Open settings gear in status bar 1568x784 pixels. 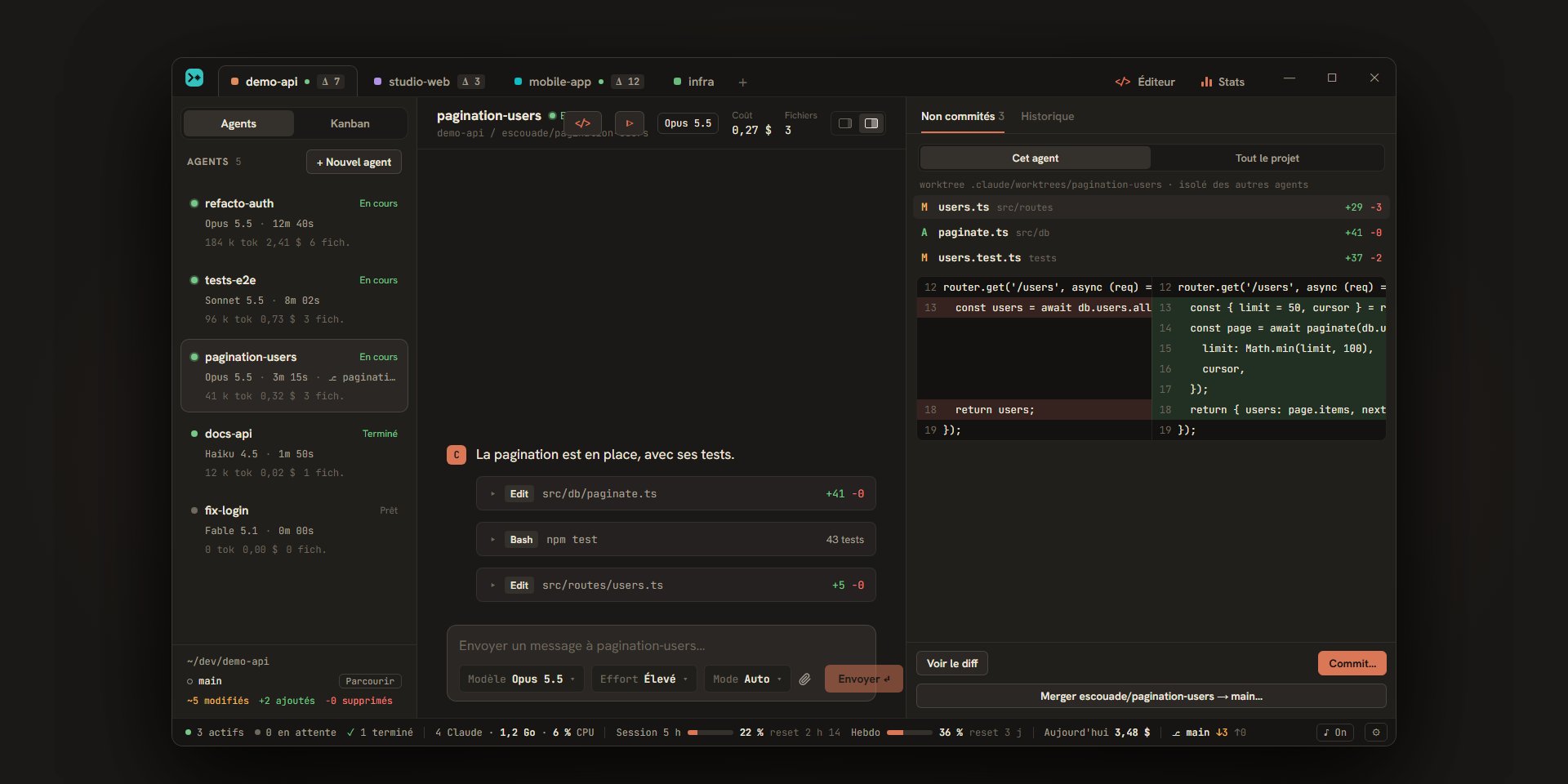1376,733
